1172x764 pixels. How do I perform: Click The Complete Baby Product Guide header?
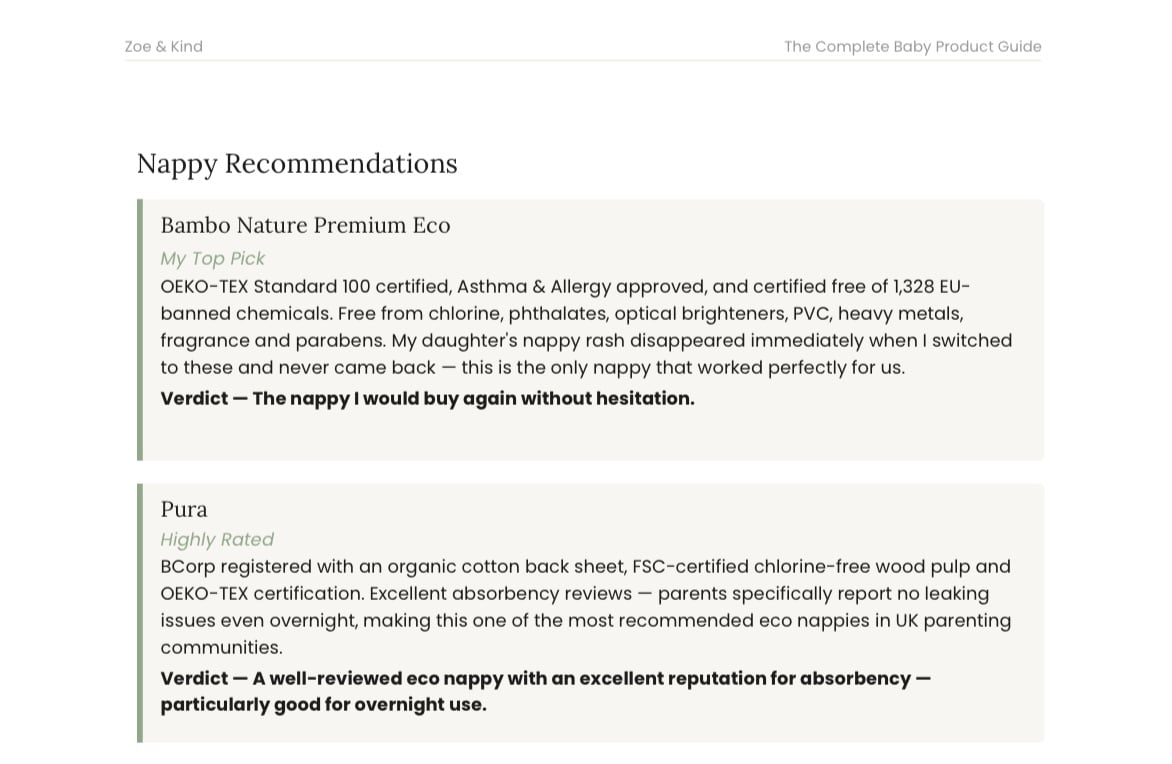(913, 46)
